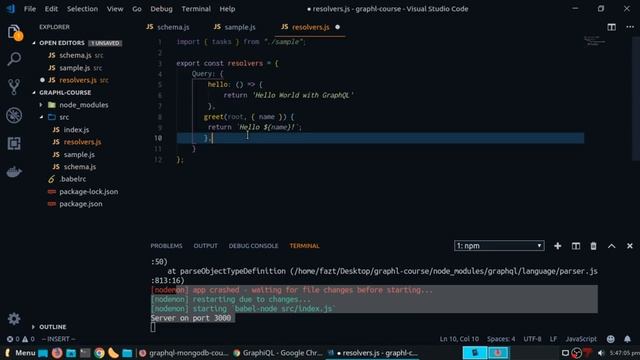This screenshot has width=640, height=360.
Task: Open package-lock.json in the explorer
Action: pos(88,191)
